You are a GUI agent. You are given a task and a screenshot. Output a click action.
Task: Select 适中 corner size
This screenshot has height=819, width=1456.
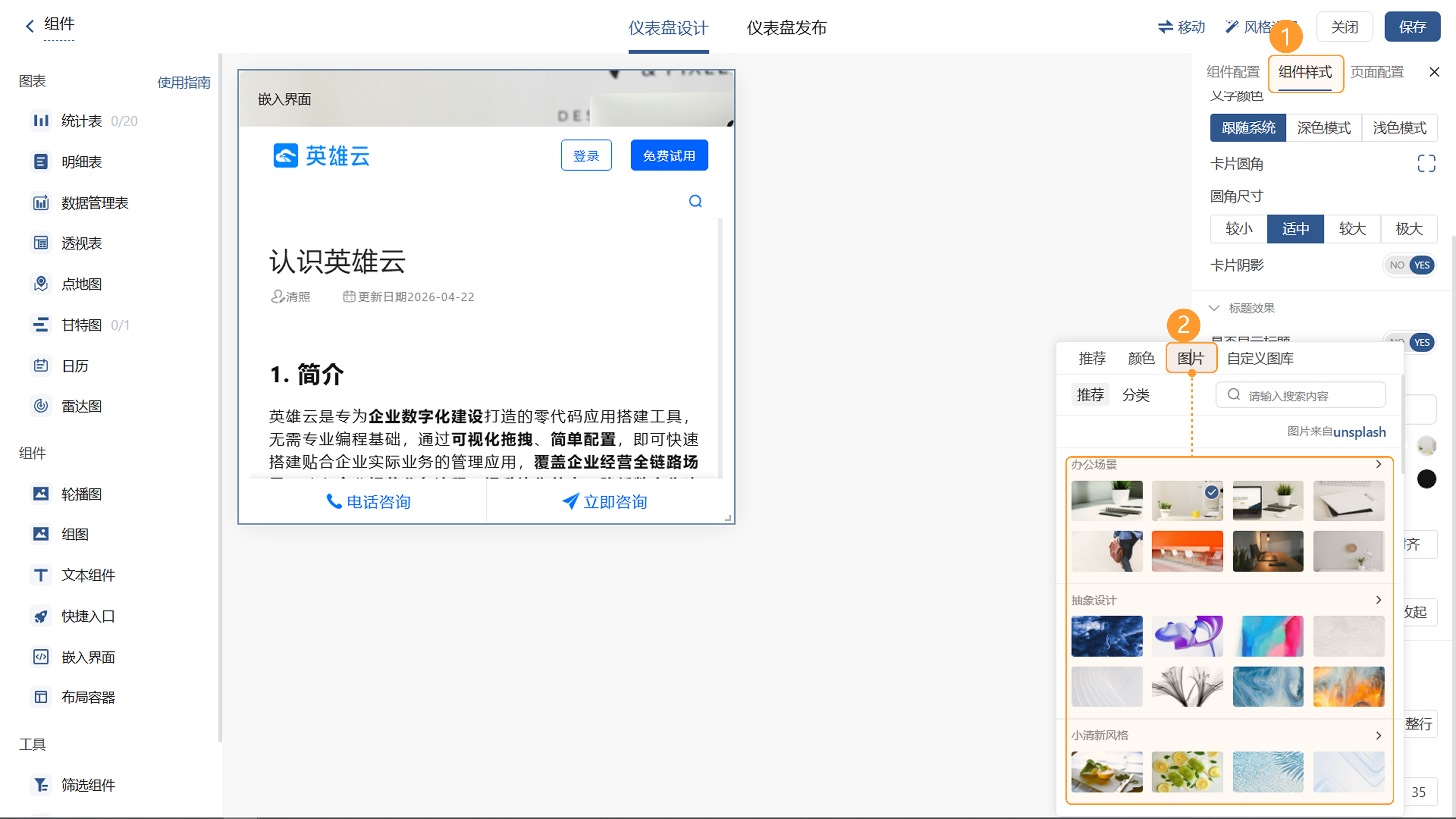[x=1296, y=229]
